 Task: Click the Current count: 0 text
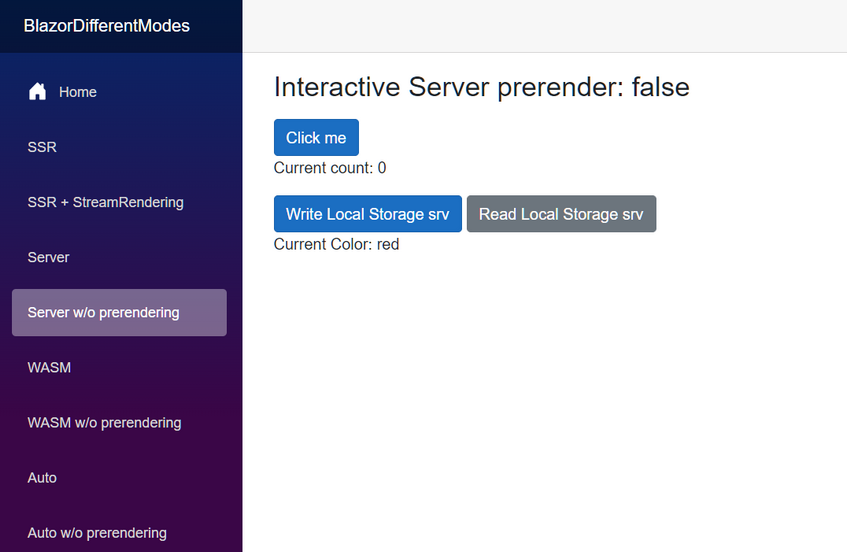(x=330, y=168)
